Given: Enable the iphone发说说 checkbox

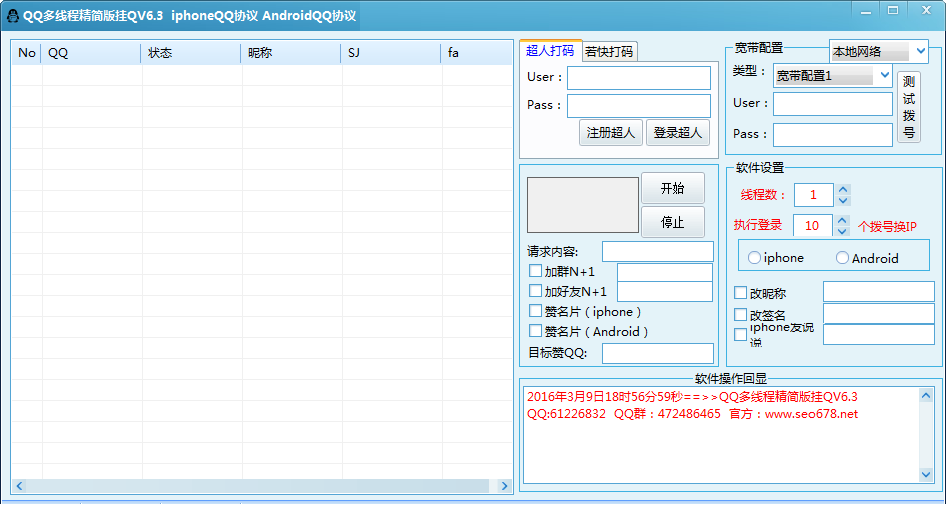Looking at the screenshot, I should 740,335.
